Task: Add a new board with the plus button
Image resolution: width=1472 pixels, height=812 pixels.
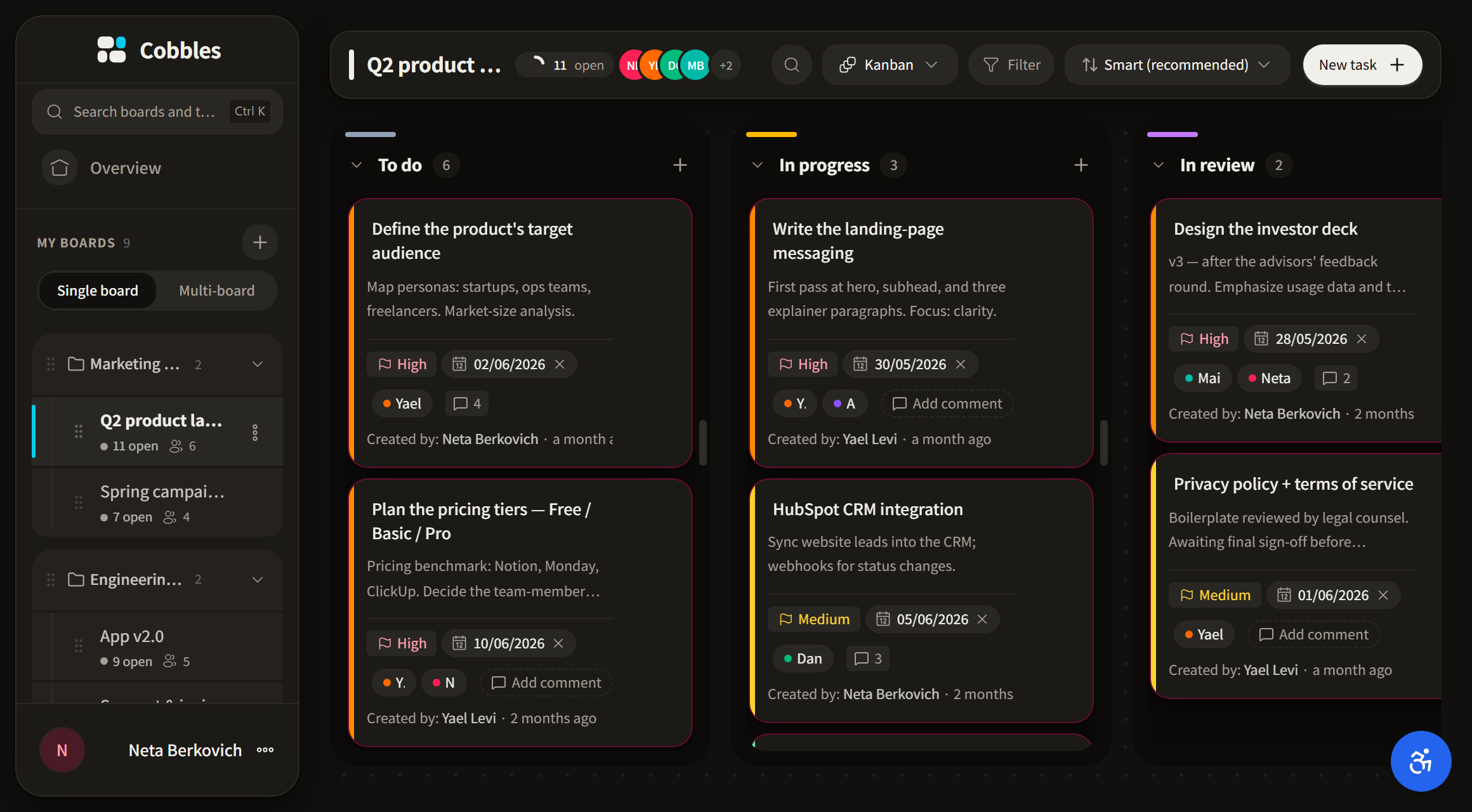Action: [x=260, y=242]
